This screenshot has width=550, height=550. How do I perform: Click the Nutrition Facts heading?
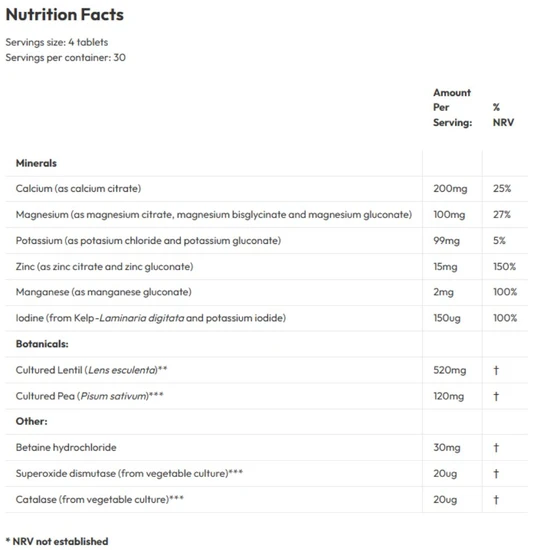[65, 15]
